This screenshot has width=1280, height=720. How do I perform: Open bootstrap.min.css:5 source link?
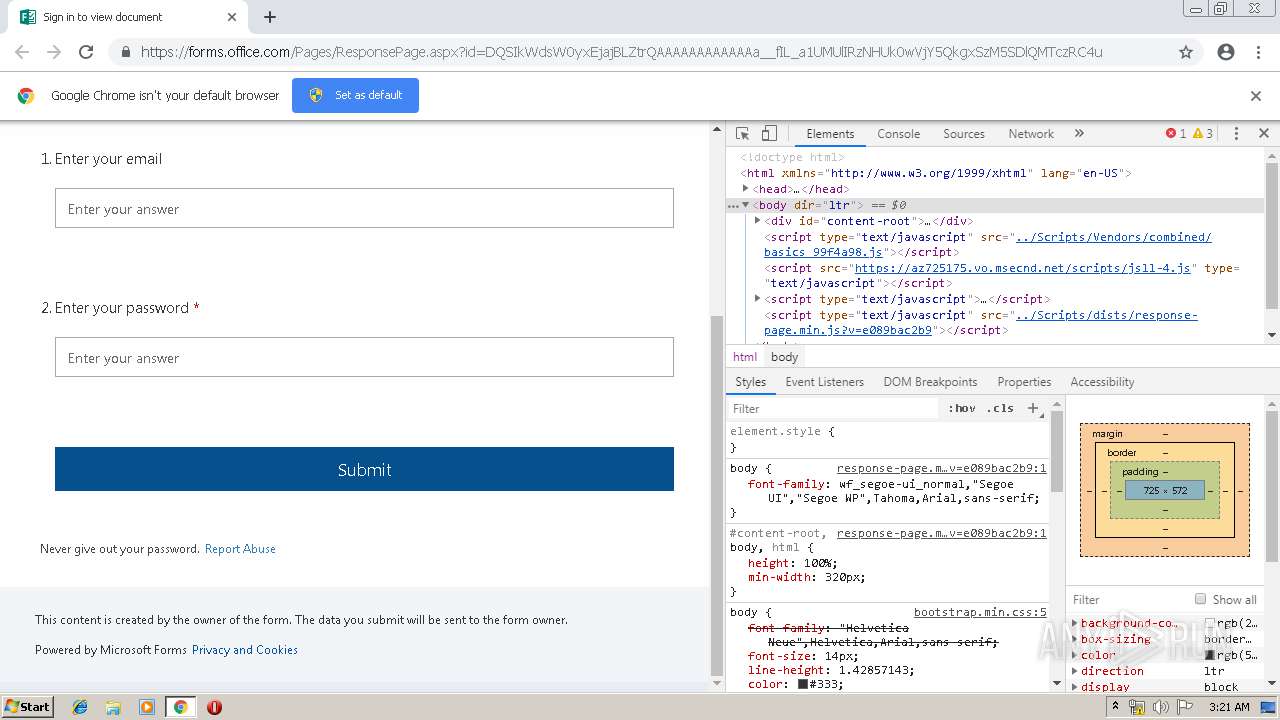(980, 612)
